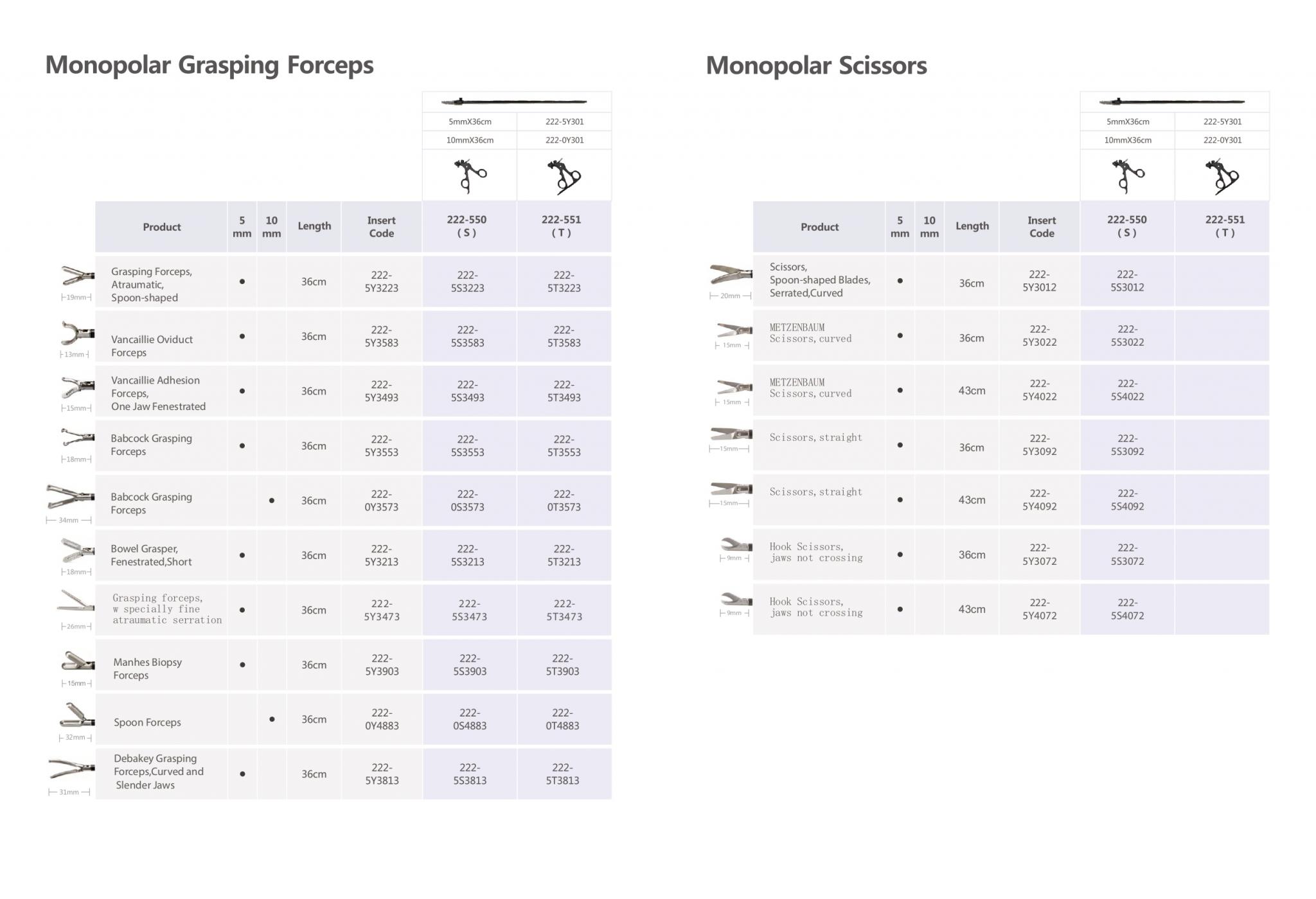This screenshot has width=1316, height=899.
Task: Click code 222-0T4883 in the T column
Action: (562, 719)
